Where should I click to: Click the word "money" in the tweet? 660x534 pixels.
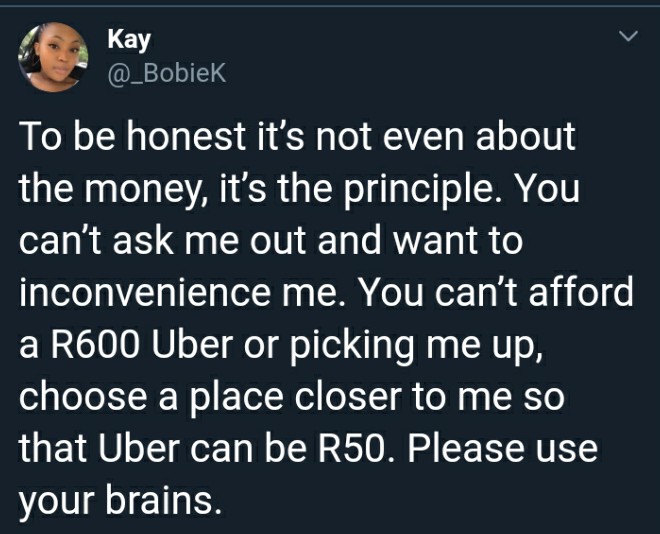click(142, 189)
